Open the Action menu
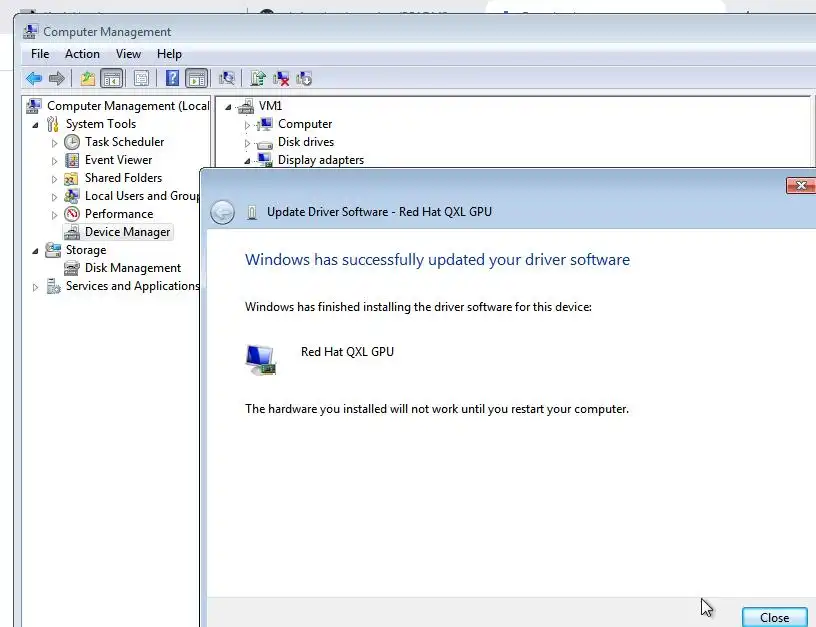This screenshot has width=816, height=627. (x=82, y=54)
